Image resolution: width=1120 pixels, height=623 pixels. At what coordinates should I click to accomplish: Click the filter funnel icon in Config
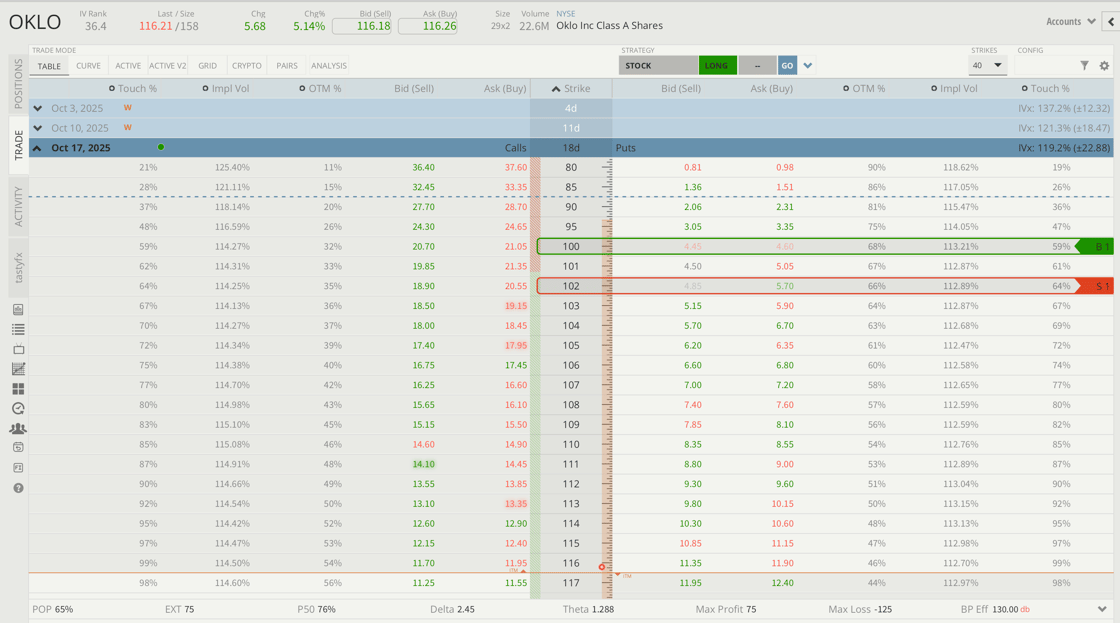(1084, 66)
